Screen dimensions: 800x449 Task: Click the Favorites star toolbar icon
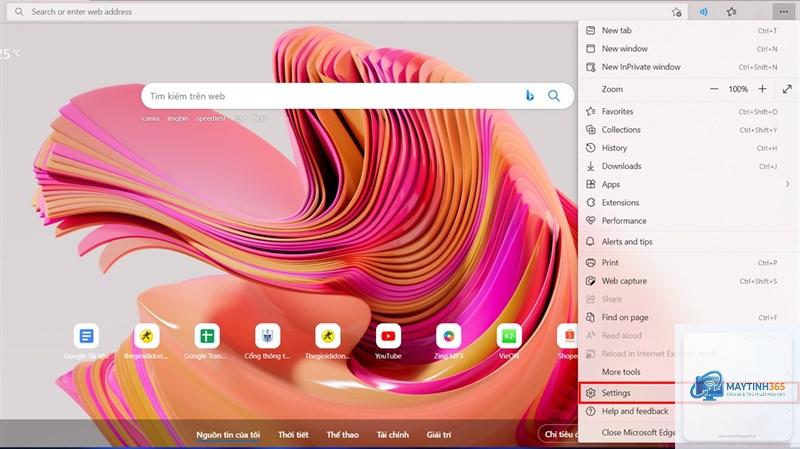[732, 12]
